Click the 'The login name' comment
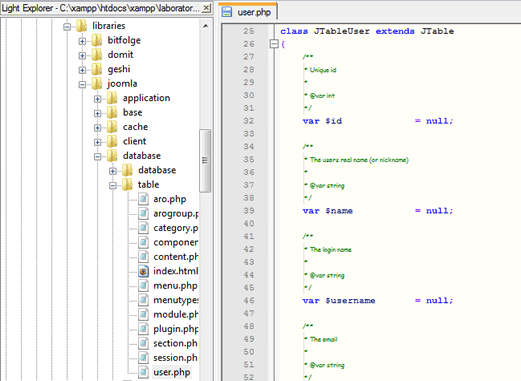This screenshot has height=381, width=521. tap(331, 250)
